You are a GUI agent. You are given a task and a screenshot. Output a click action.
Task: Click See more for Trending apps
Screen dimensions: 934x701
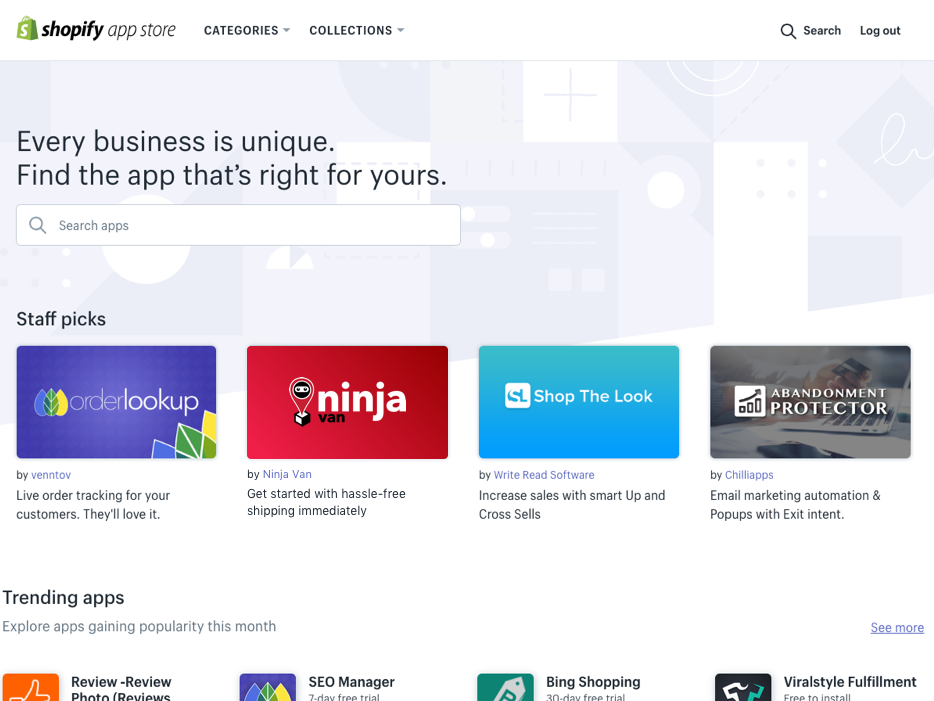(x=897, y=628)
